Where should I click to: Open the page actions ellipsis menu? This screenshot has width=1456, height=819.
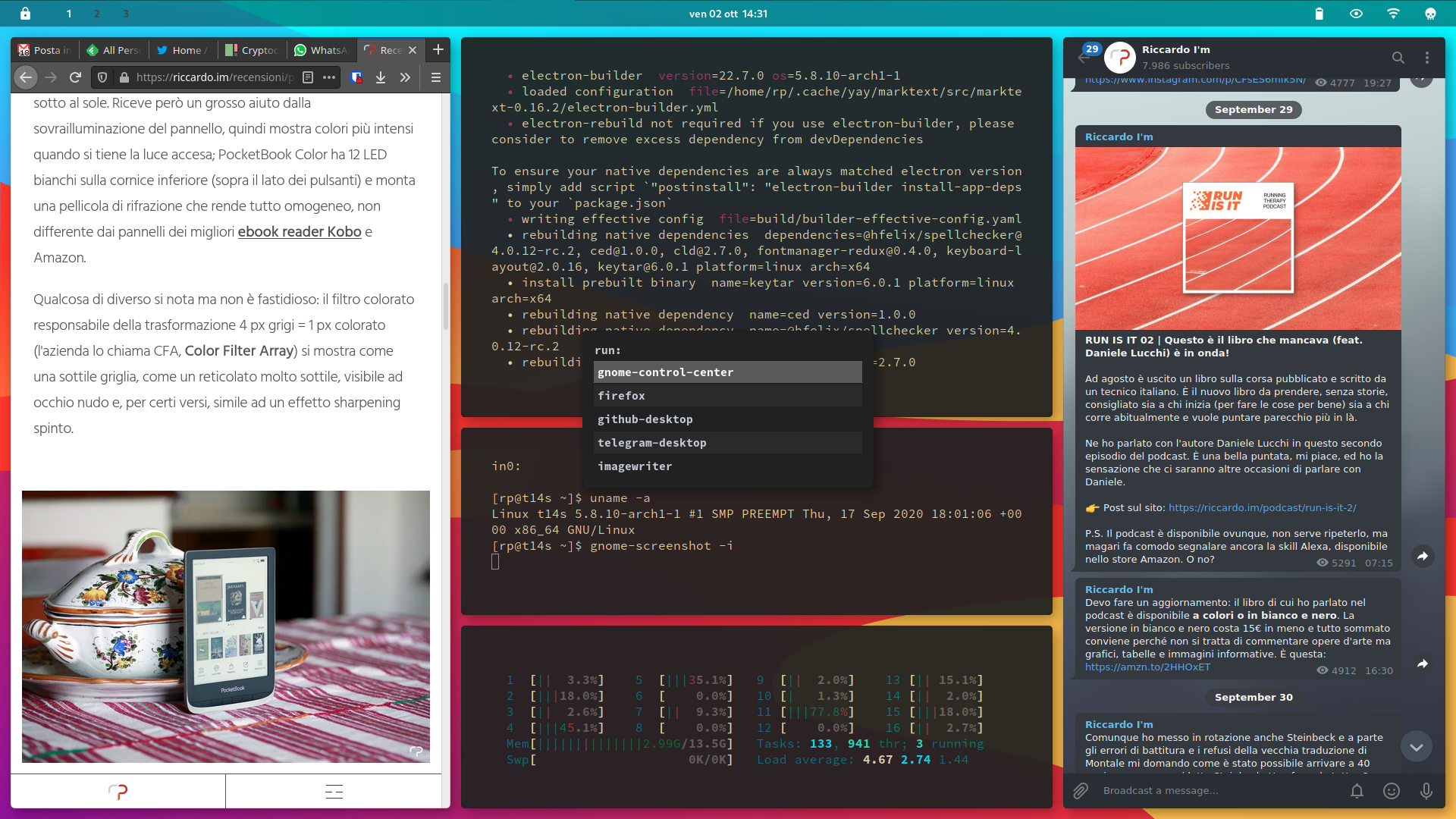[329, 77]
